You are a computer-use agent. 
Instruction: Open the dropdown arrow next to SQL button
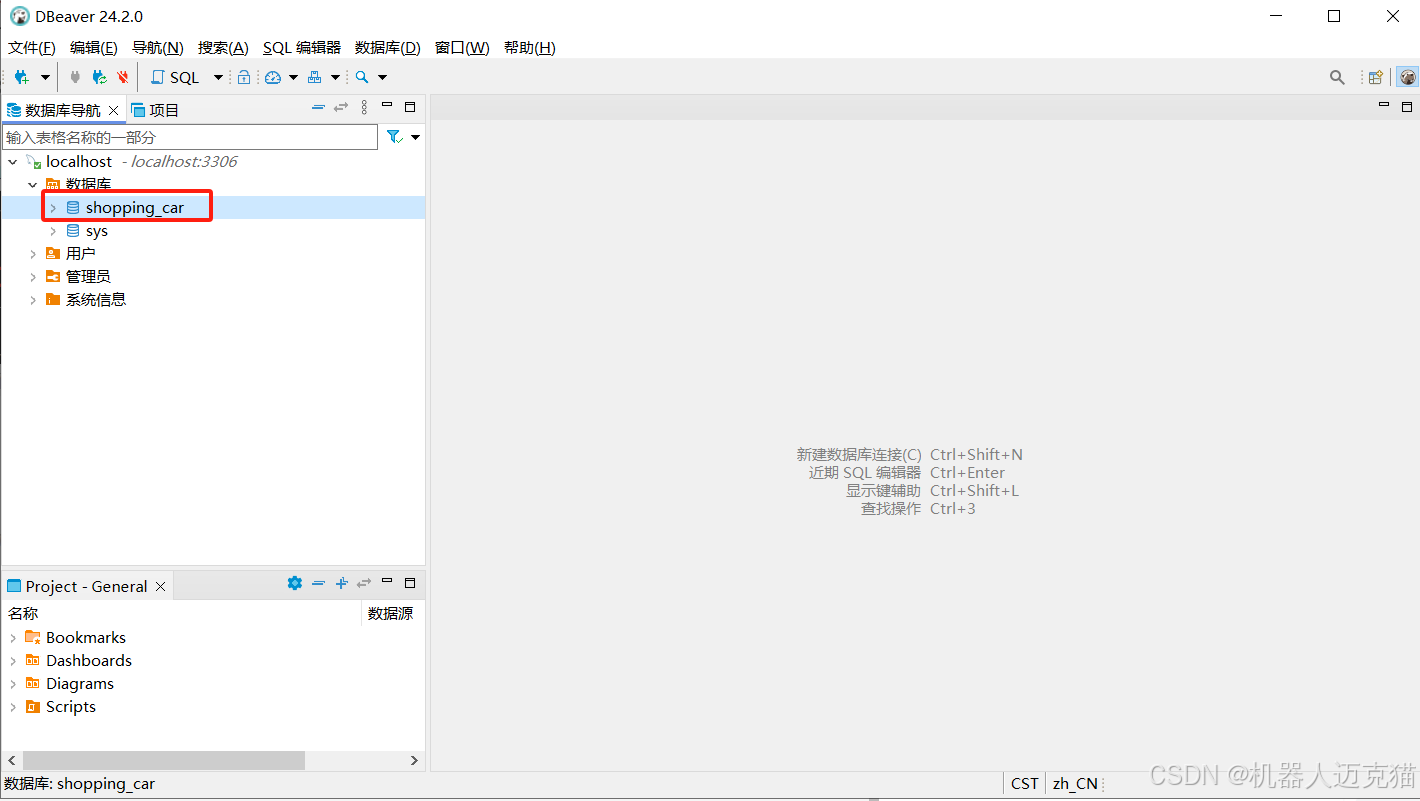click(218, 78)
